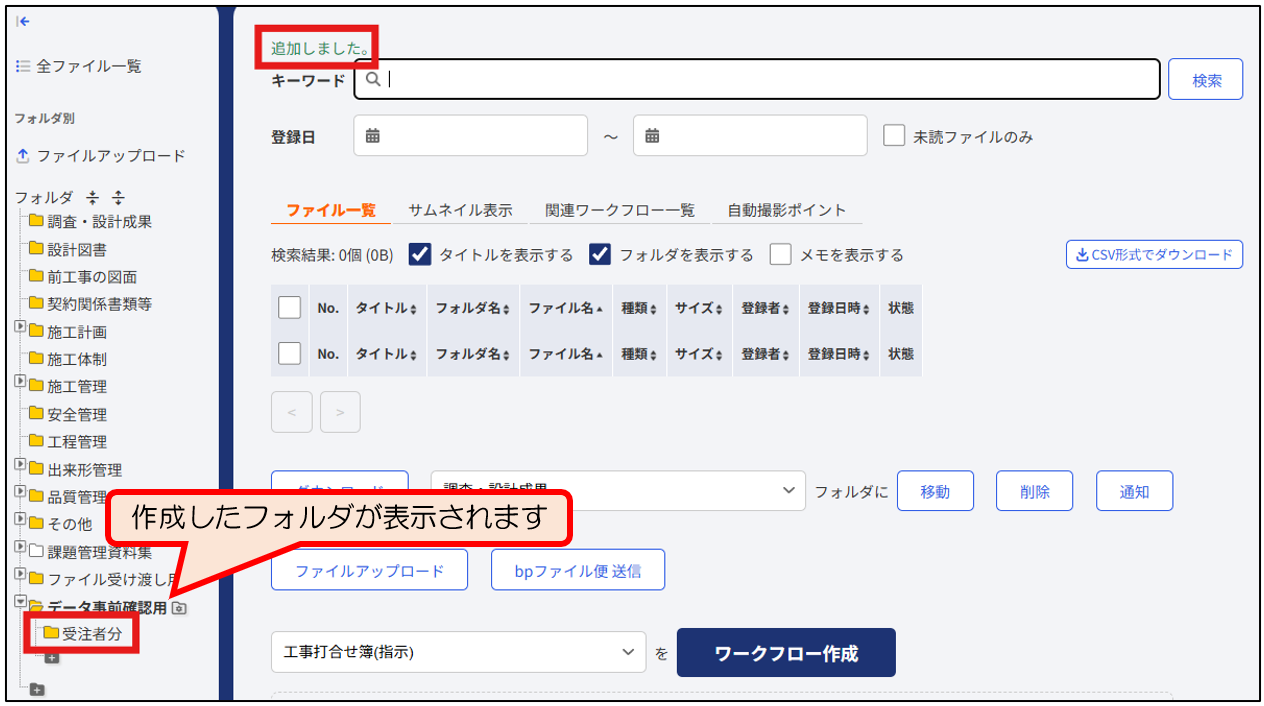Click the start 登録日 date field
Screen dimensions: 1264x706
tap(470, 136)
